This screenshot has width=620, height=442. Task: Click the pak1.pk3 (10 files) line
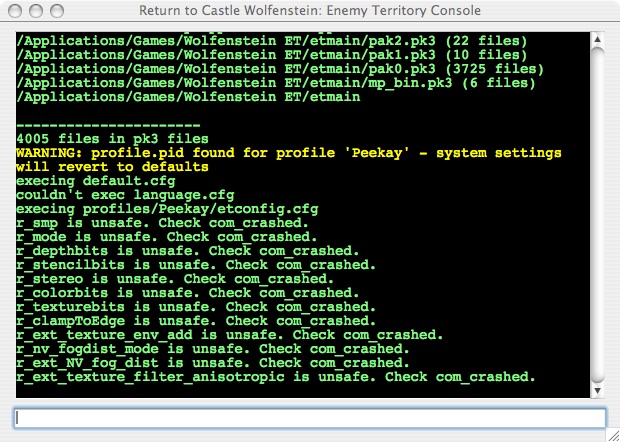pyautogui.click(x=272, y=55)
